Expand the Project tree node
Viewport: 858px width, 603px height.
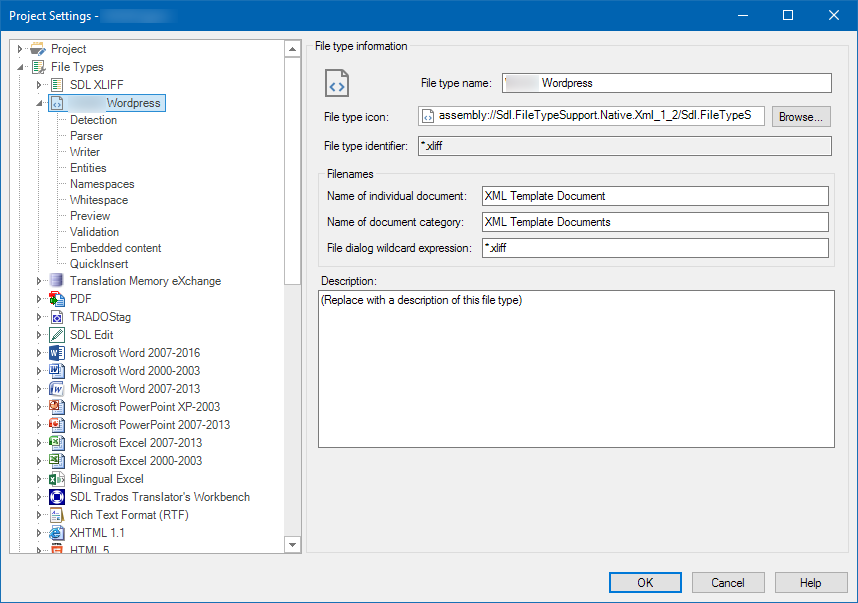pos(20,49)
